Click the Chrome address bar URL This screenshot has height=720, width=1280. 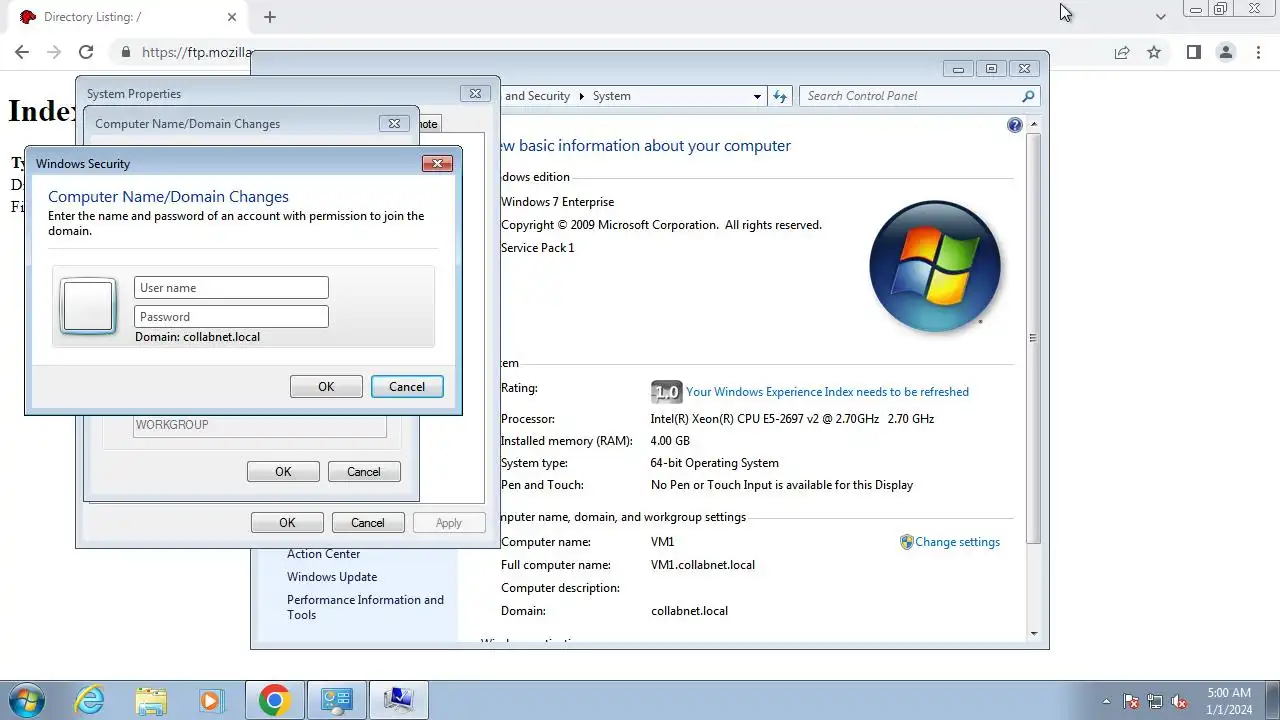click(197, 52)
